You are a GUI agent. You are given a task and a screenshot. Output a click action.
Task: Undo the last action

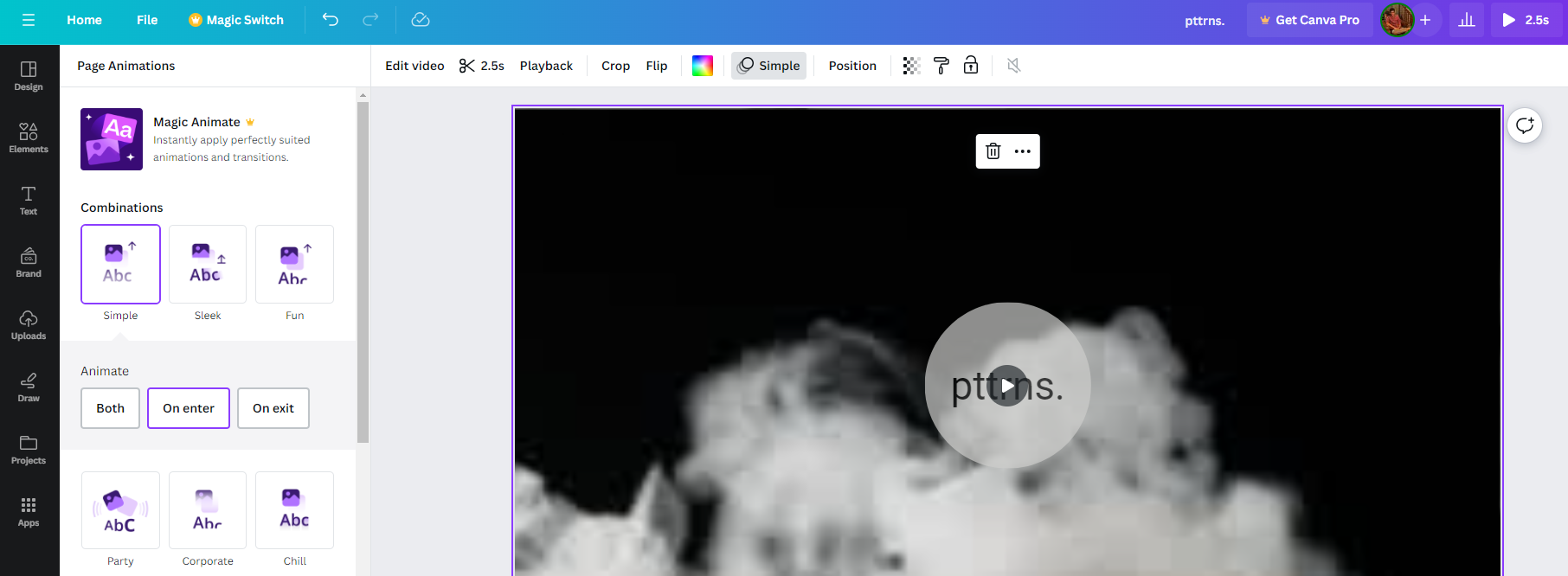[330, 20]
